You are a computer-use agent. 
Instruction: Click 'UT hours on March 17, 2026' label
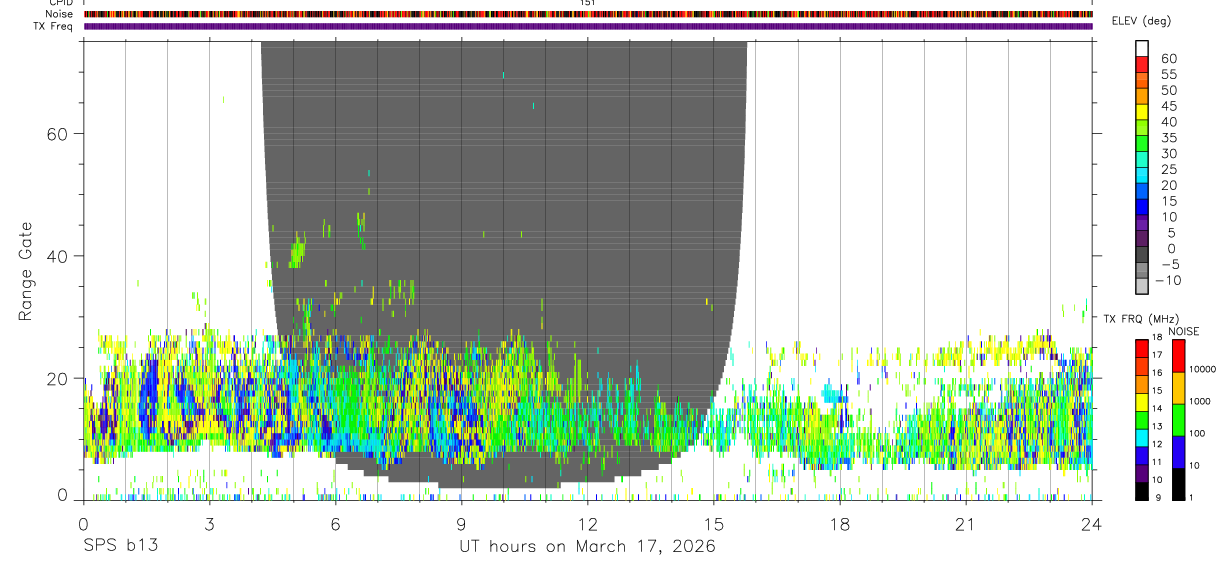click(587, 547)
